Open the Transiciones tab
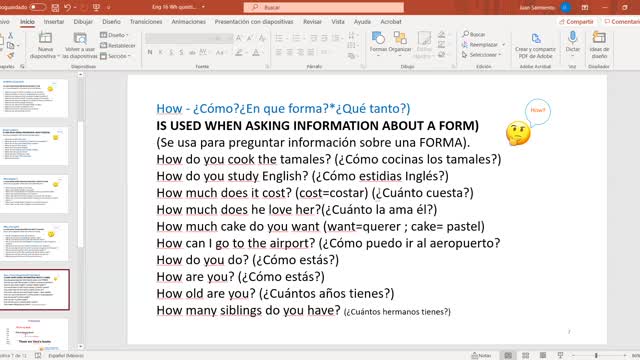The height and width of the screenshot is (360, 640). tap(146, 22)
